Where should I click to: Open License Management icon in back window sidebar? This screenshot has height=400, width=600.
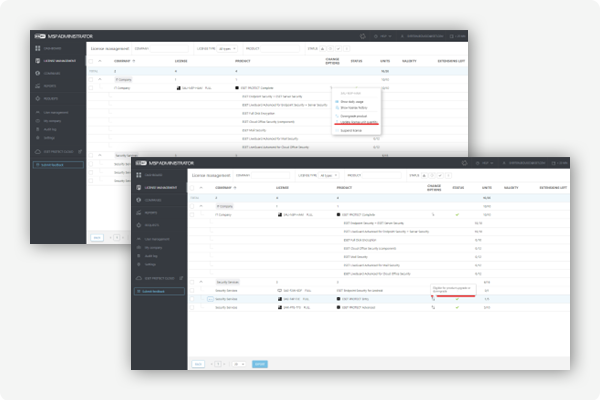click(x=39, y=62)
